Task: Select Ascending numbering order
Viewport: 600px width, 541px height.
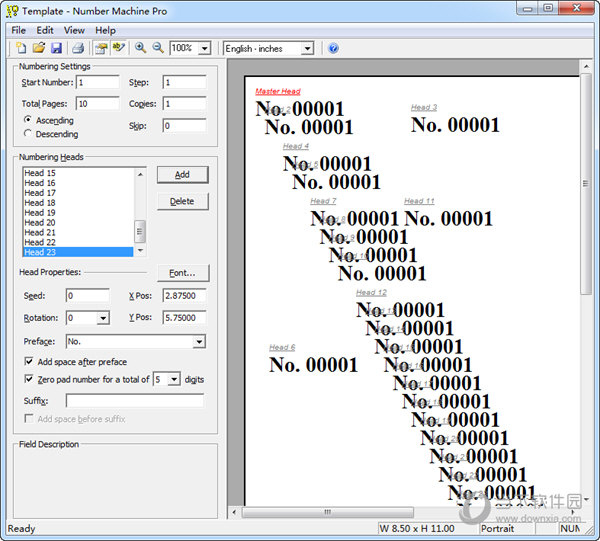Action: click(28, 120)
